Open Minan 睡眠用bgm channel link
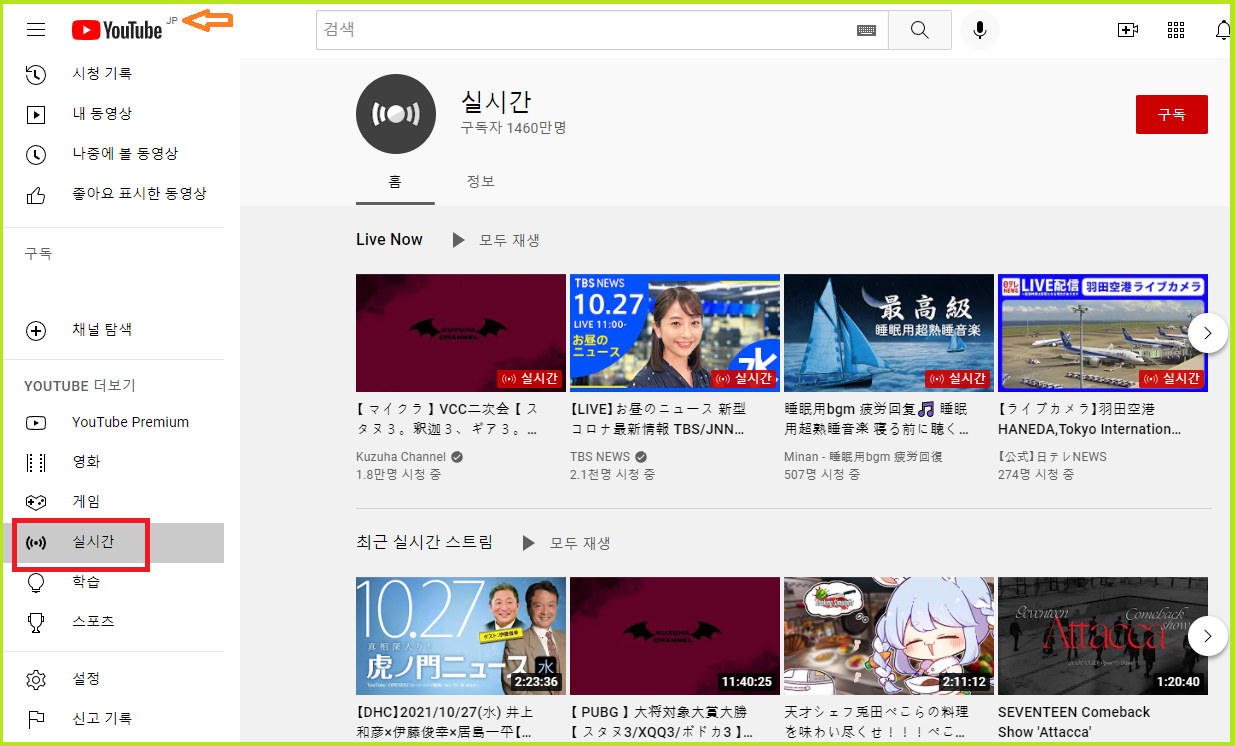 pyautogui.click(x=863, y=457)
